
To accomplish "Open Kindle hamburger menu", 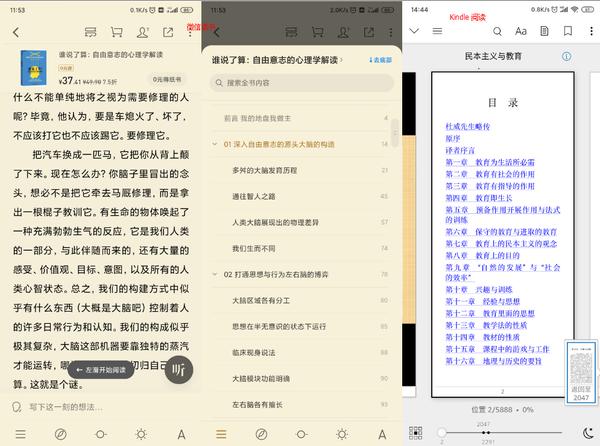I will pyautogui.click(x=437, y=31).
